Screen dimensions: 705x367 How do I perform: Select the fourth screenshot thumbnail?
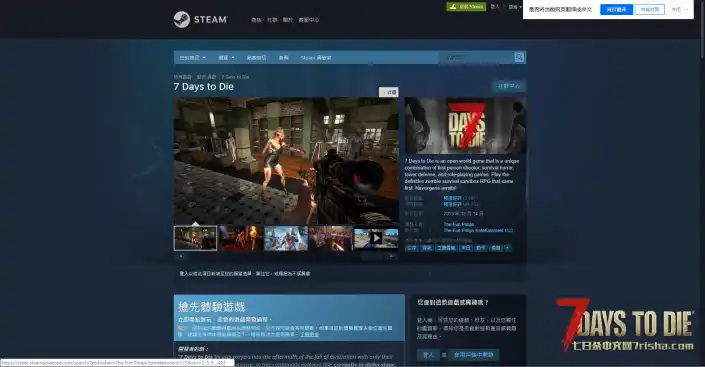tap(331, 238)
